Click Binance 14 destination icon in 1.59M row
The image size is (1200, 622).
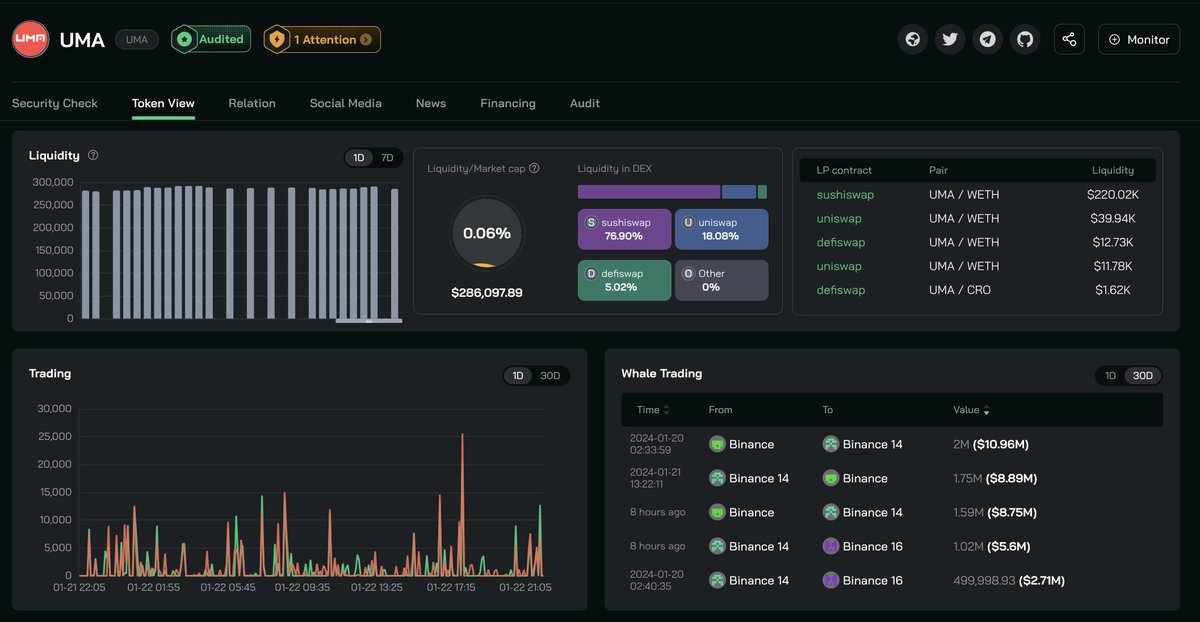tap(831, 512)
